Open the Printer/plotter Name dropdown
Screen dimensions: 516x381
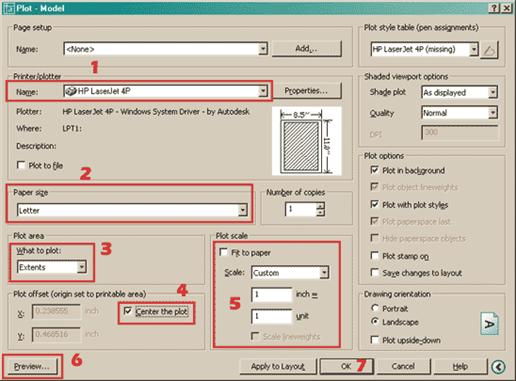click(x=263, y=91)
